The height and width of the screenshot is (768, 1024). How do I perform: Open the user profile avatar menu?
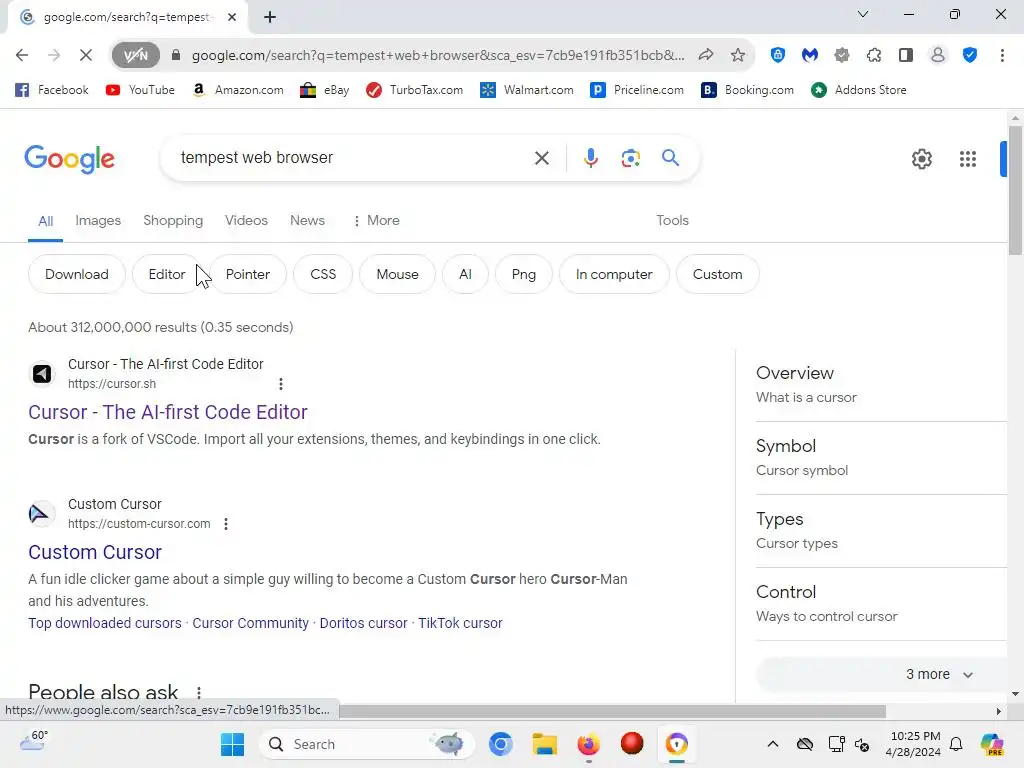pos(938,56)
